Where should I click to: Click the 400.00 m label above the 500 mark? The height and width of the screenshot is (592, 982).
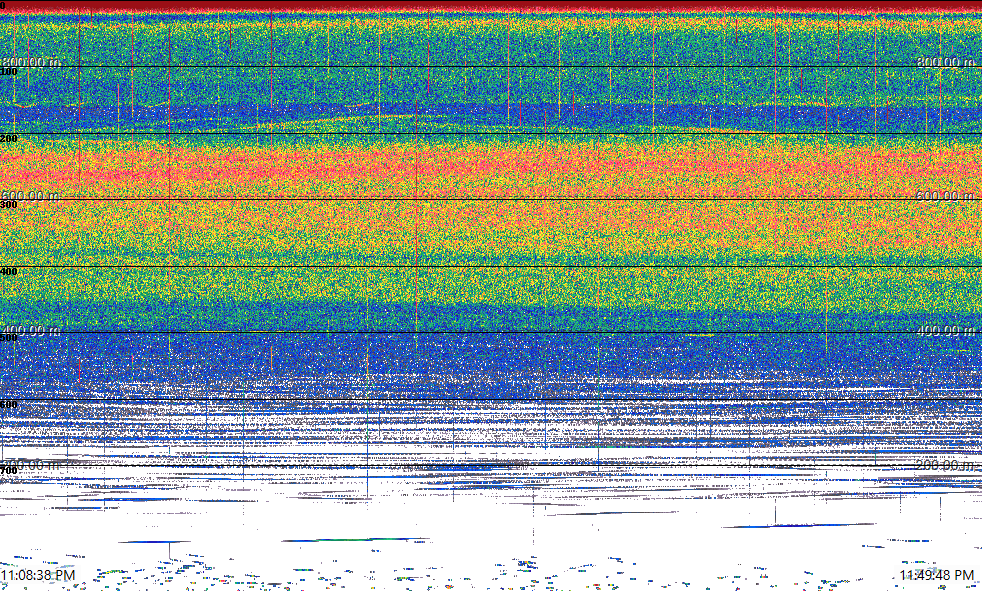(x=31, y=330)
